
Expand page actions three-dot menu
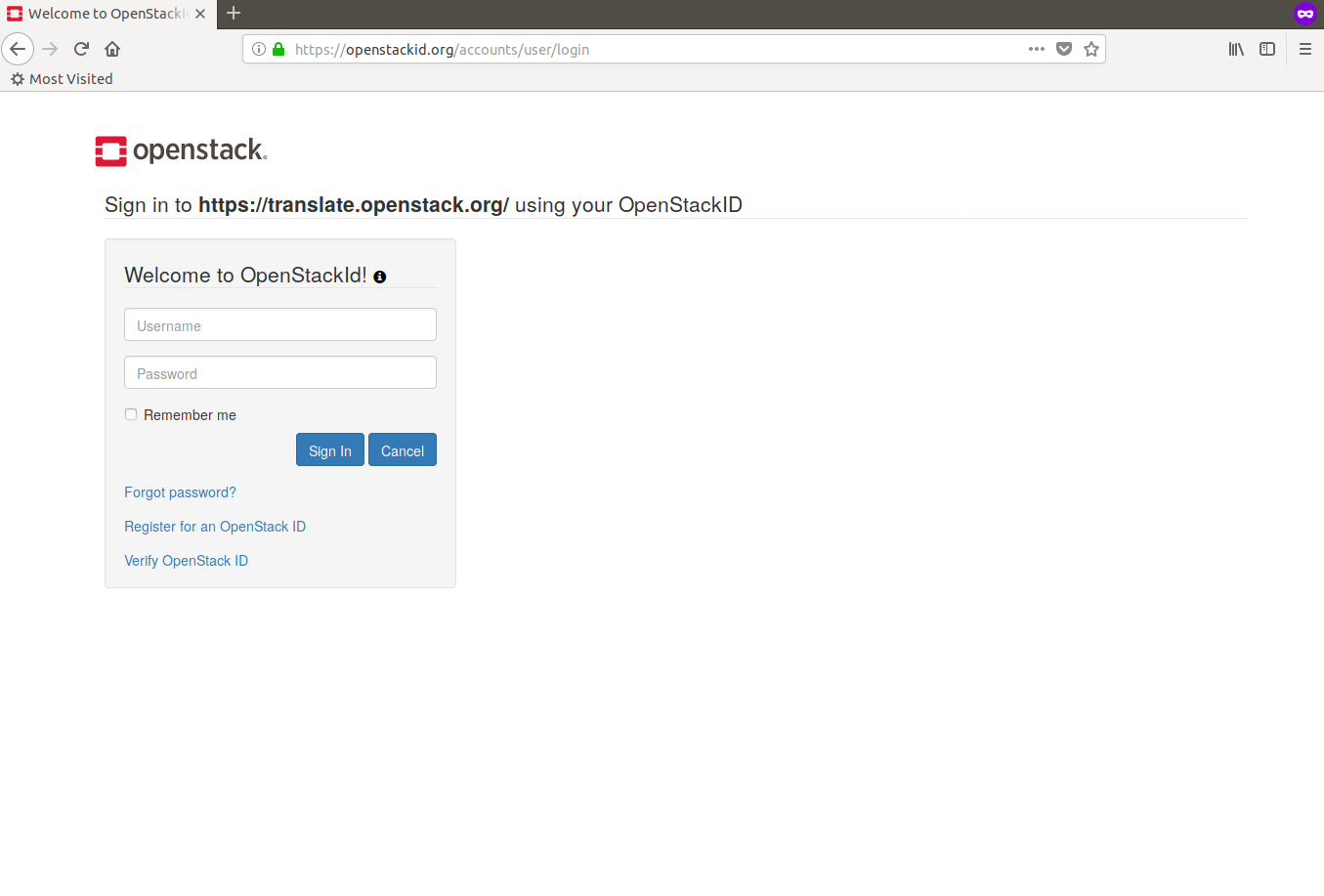click(x=1037, y=49)
